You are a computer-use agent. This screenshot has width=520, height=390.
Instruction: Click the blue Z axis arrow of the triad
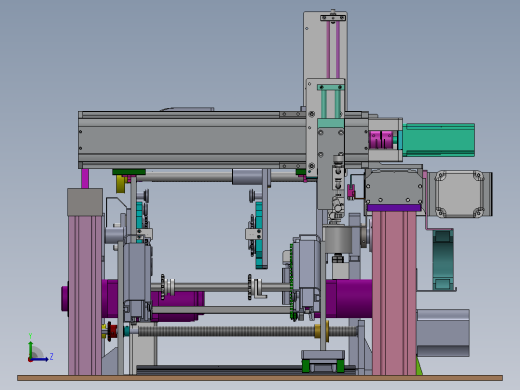coord(40,359)
